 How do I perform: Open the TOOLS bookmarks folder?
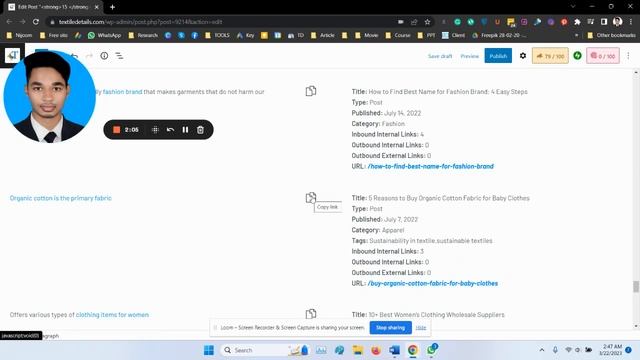218,35
